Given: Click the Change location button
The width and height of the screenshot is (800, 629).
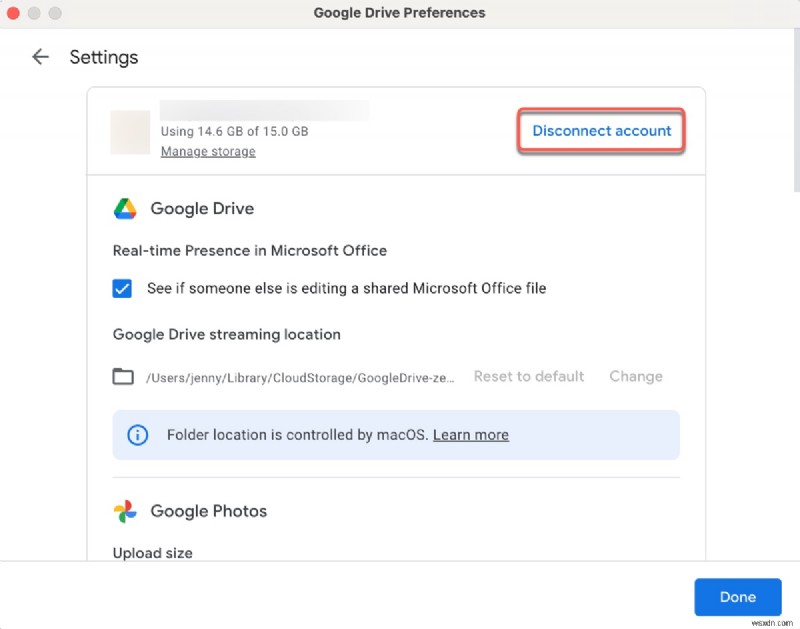Looking at the screenshot, I should (x=636, y=376).
